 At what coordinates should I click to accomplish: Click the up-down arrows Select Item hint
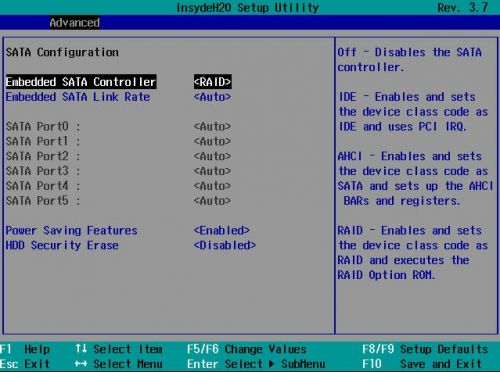[119, 349]
